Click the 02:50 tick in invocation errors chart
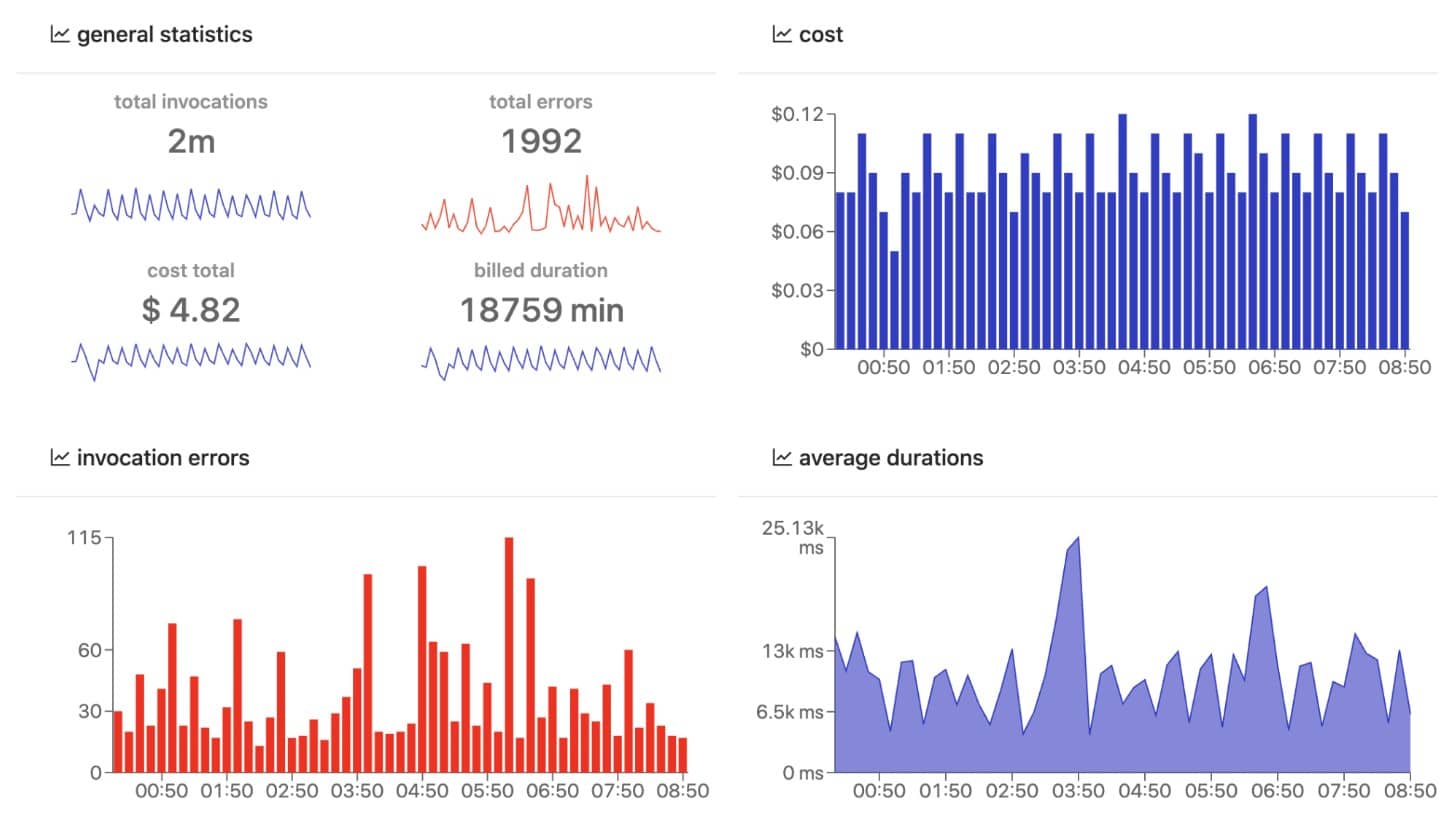 (x=292, y=791)
